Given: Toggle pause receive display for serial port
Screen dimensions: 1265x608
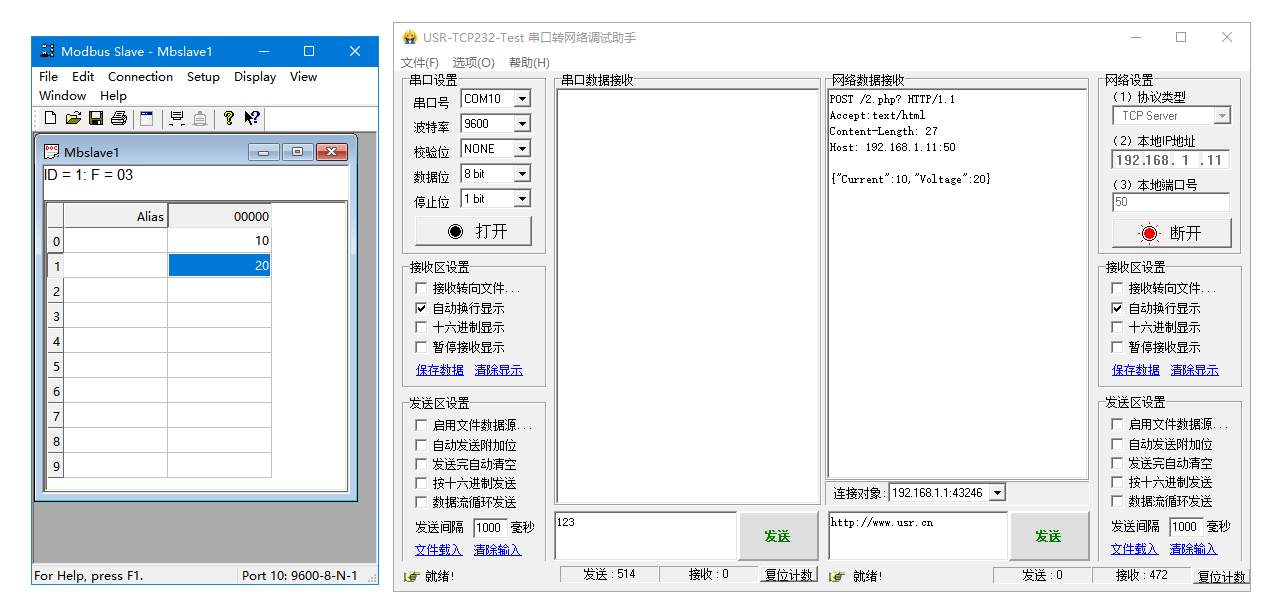Looking at the screenshot, I should click(x=421, y=348).
